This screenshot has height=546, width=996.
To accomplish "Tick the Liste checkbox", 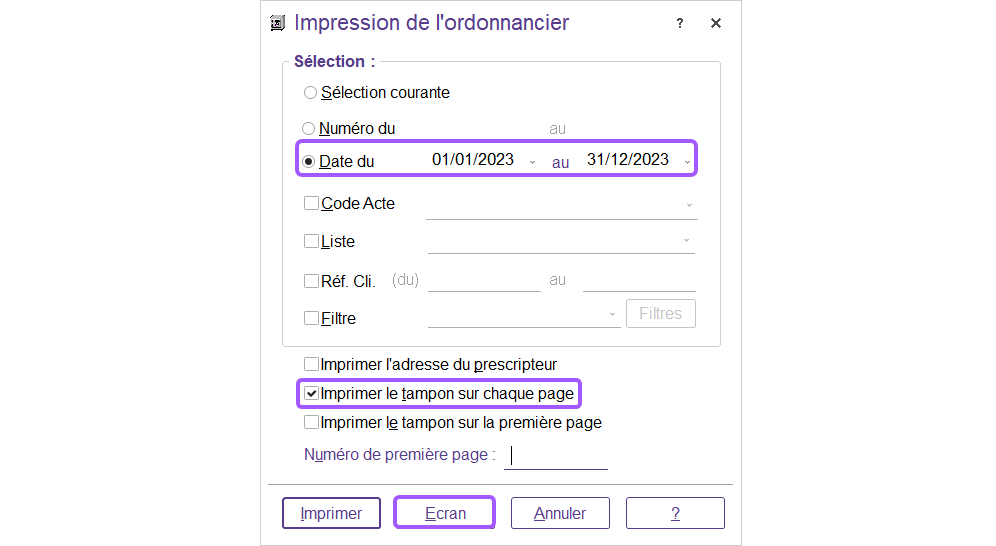I will 311,242.
